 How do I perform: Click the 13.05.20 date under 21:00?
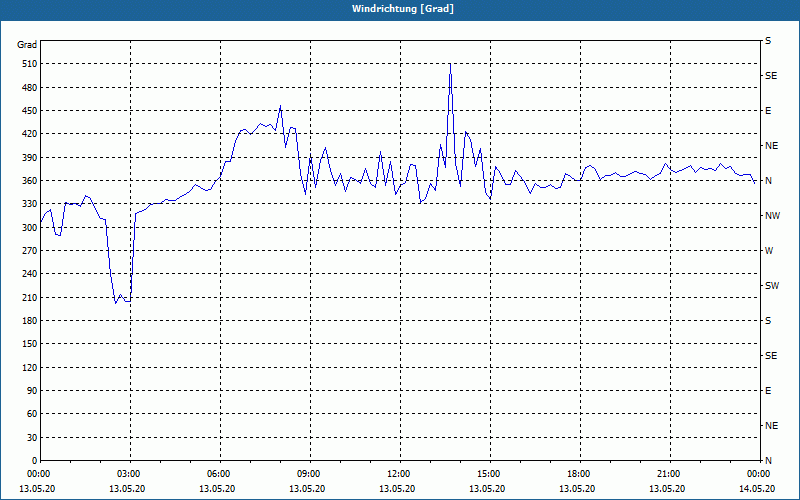pyautogui.click(x=667, y=489)
